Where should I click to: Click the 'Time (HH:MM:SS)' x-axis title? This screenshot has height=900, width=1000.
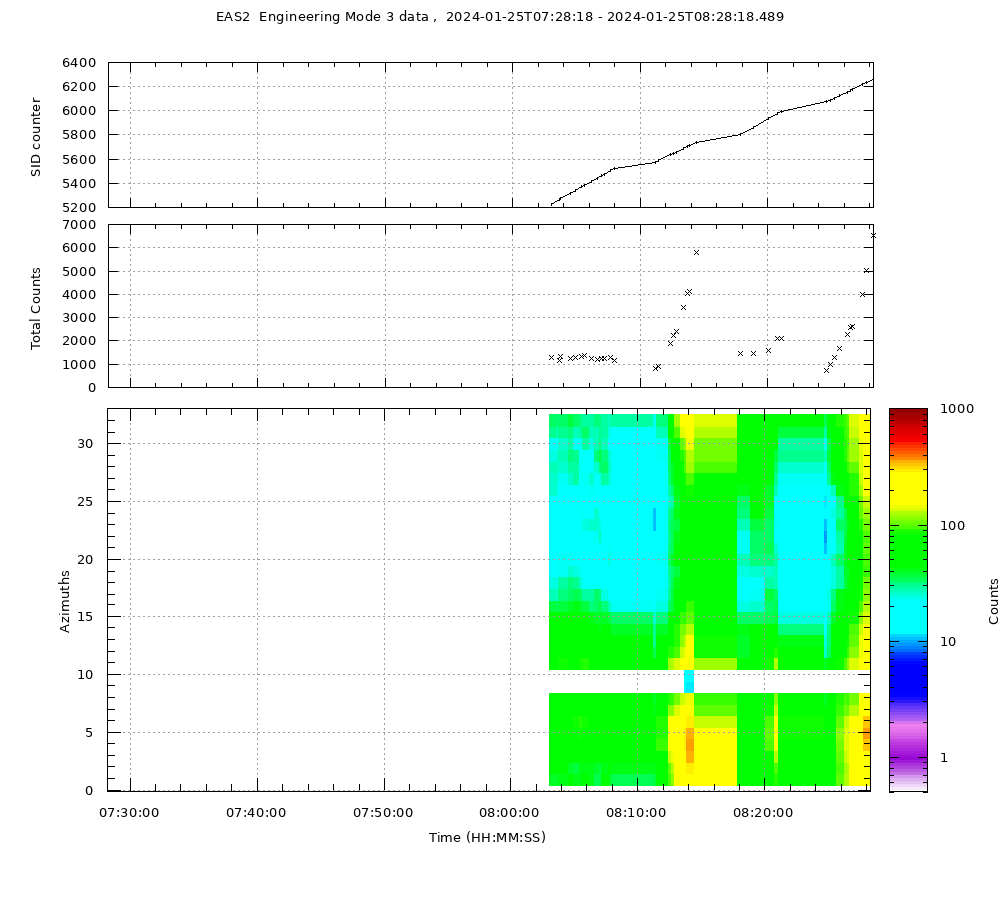(x=487, y=837)
